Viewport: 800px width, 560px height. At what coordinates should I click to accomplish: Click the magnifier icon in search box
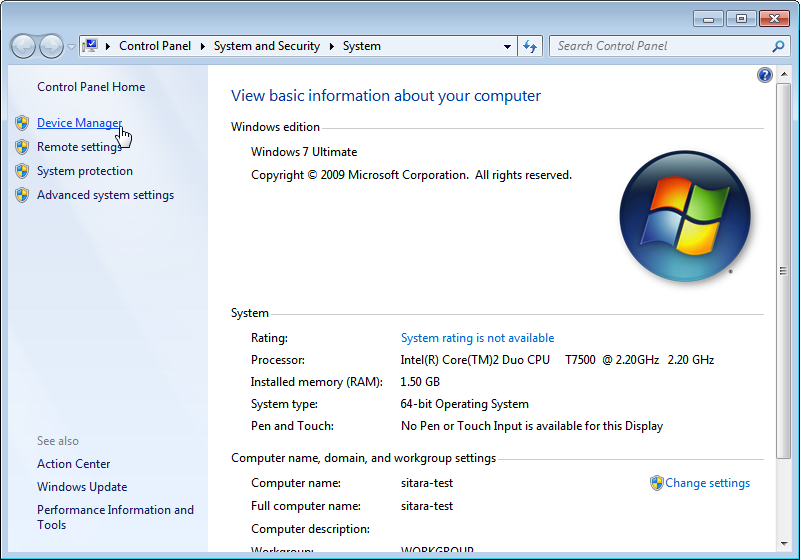[778, 46]
